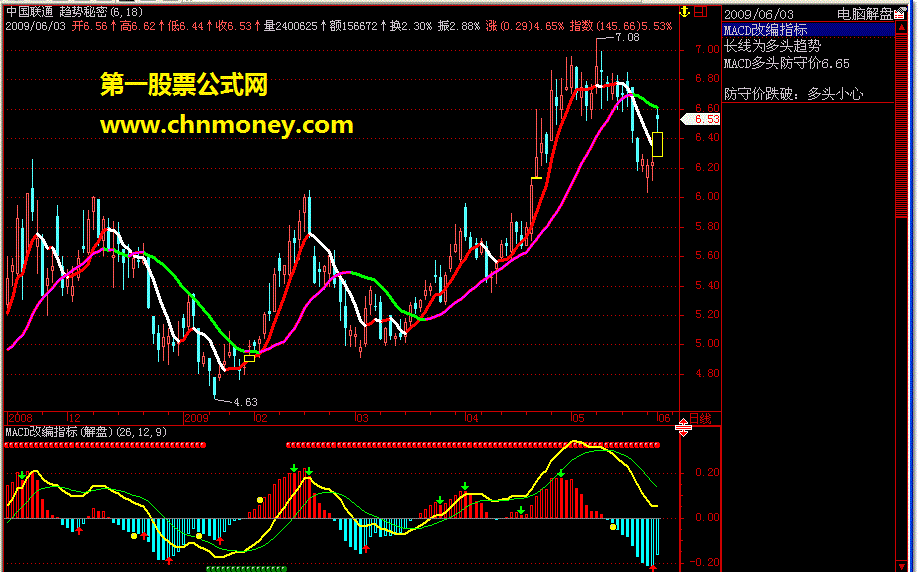
Task: Click the turnover 额156672 value
Action: 354,26
